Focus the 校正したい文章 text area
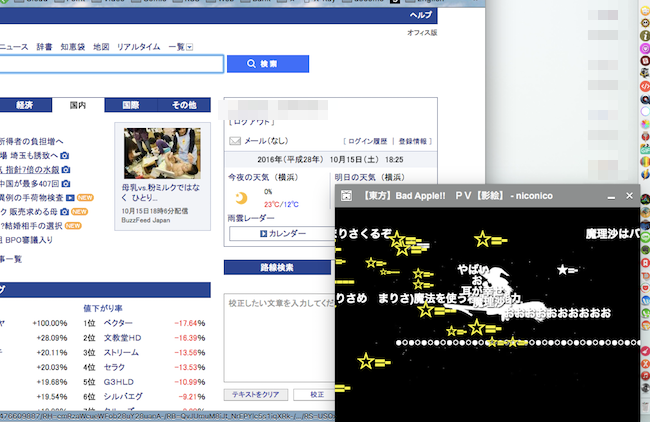This screenshot has width=650, height=422. (x=279, y=338)
